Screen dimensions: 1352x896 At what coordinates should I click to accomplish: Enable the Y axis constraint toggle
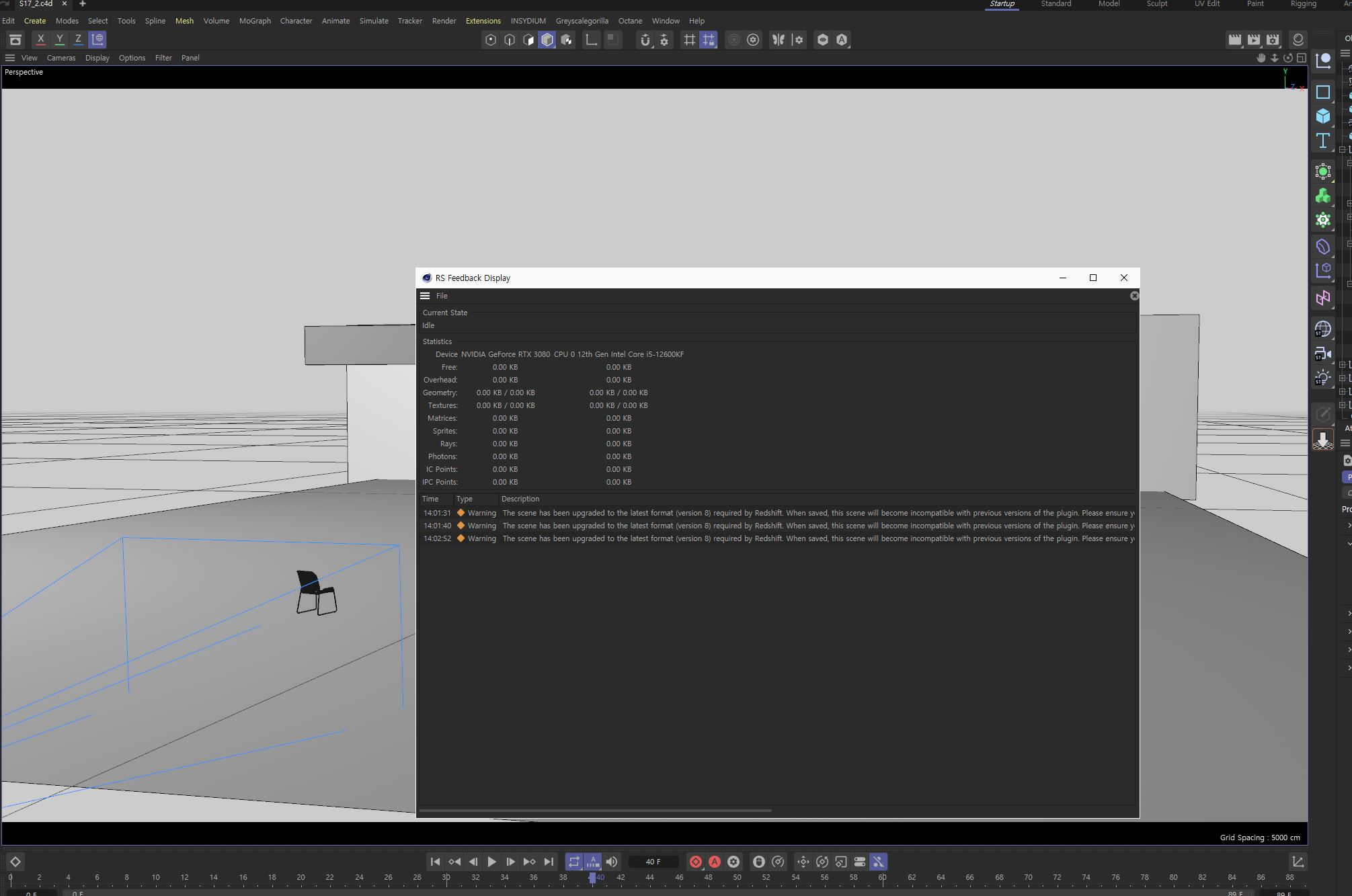59,39
